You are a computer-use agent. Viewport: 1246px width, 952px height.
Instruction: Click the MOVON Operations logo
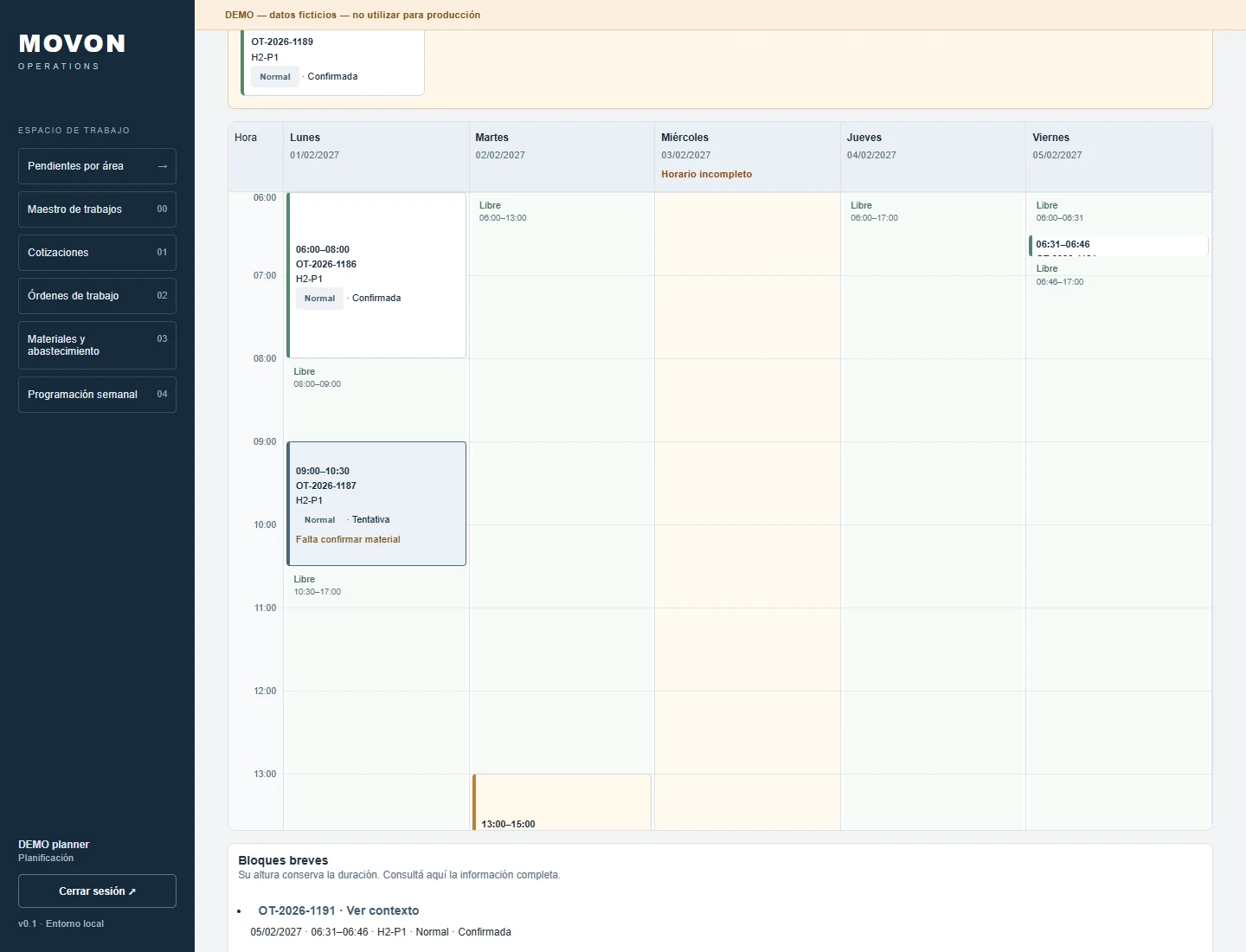[x=72, y=51]
